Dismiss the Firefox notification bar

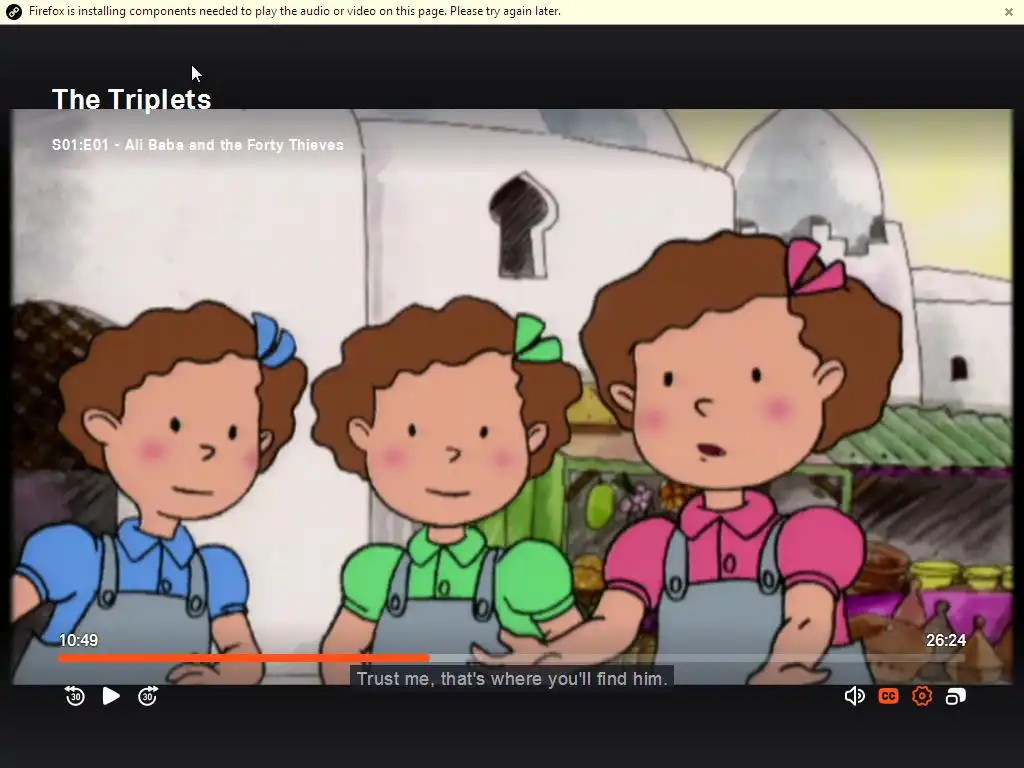click(x=1008, y=12)
